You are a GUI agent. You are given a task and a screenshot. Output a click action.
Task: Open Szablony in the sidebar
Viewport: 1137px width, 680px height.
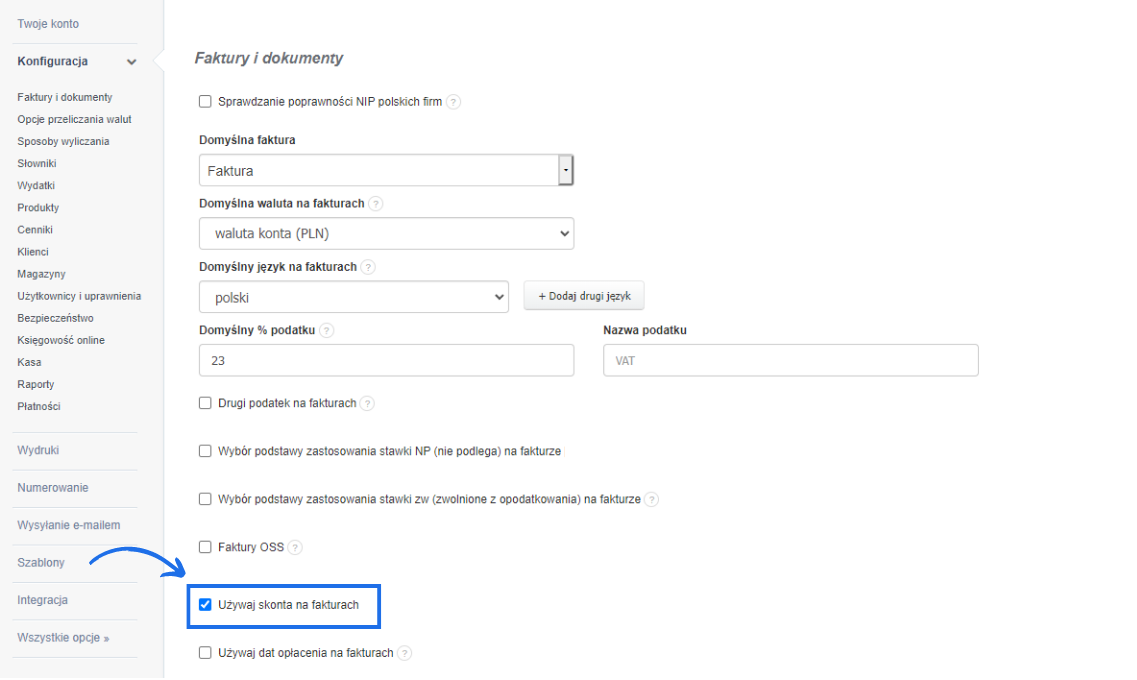(x=41, y=563)
